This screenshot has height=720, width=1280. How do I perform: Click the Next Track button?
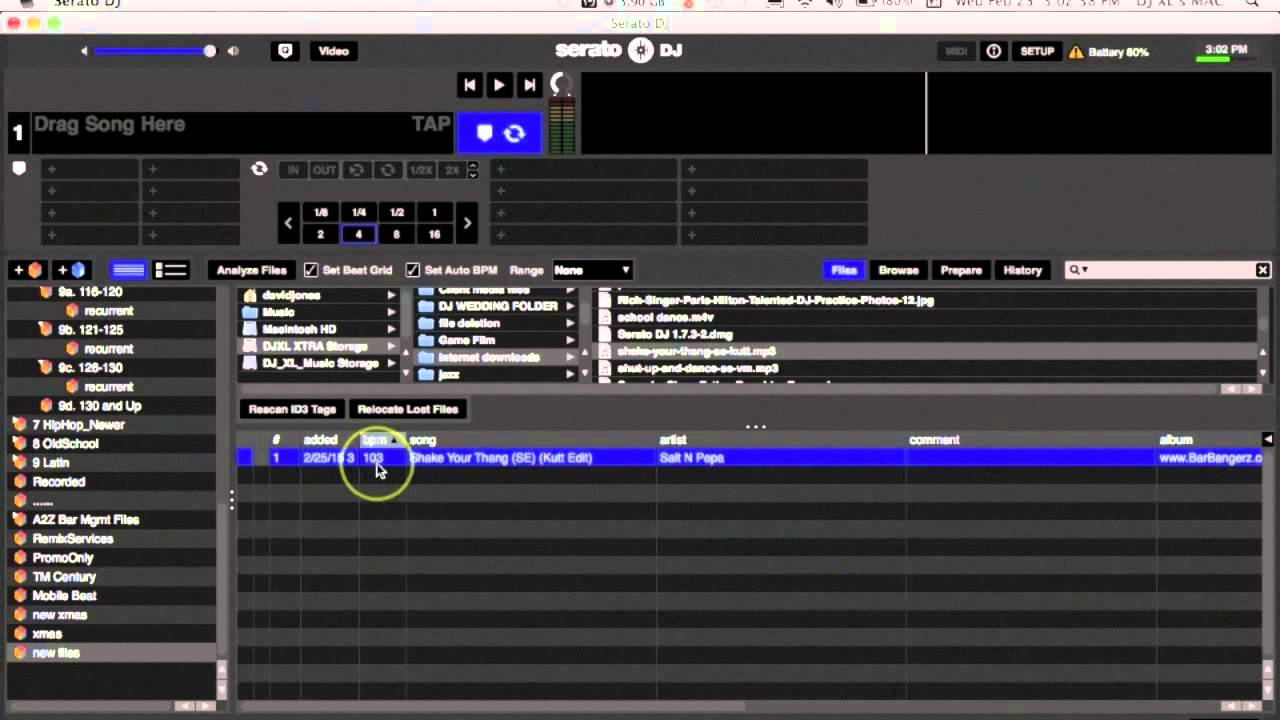[x=530, y=85]
